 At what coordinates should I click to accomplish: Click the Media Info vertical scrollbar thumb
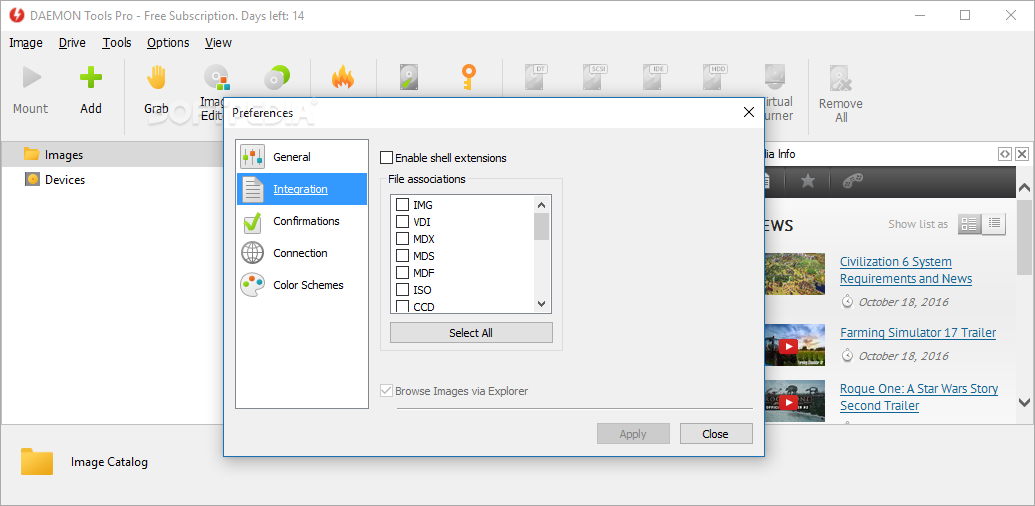point(1024,236)
